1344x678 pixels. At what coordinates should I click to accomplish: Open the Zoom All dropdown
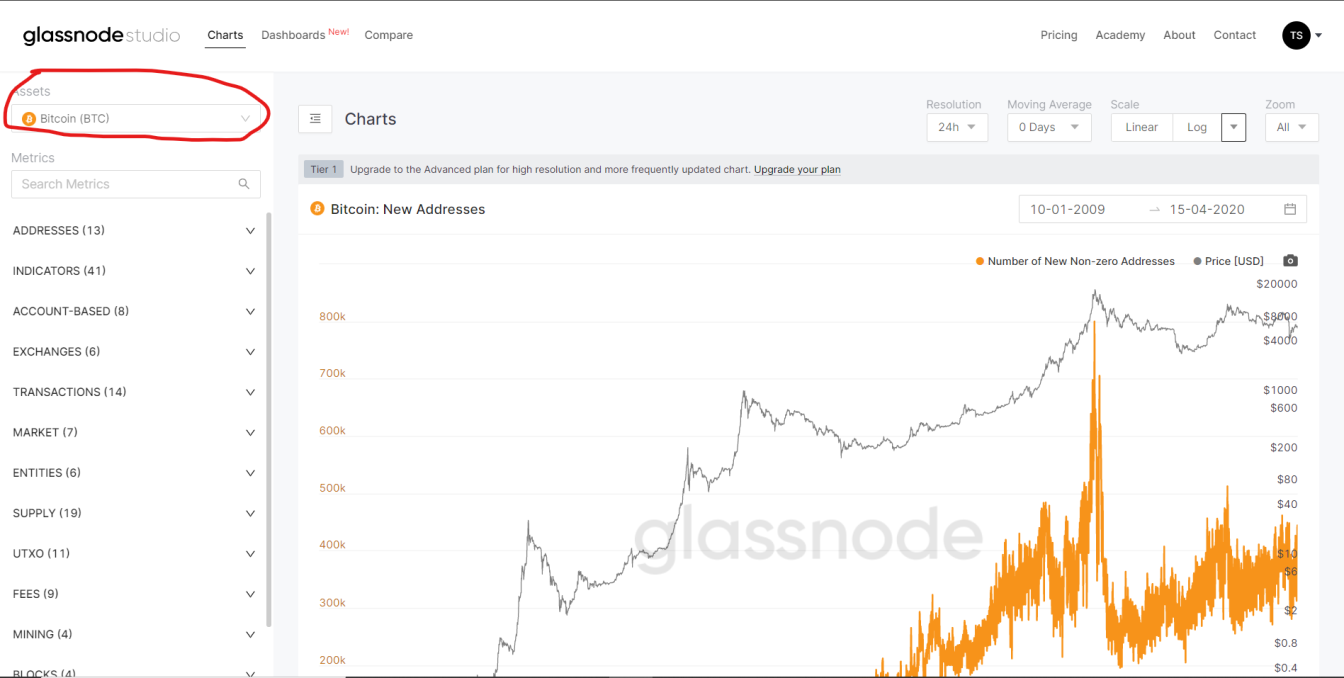tap(1291, 127)
